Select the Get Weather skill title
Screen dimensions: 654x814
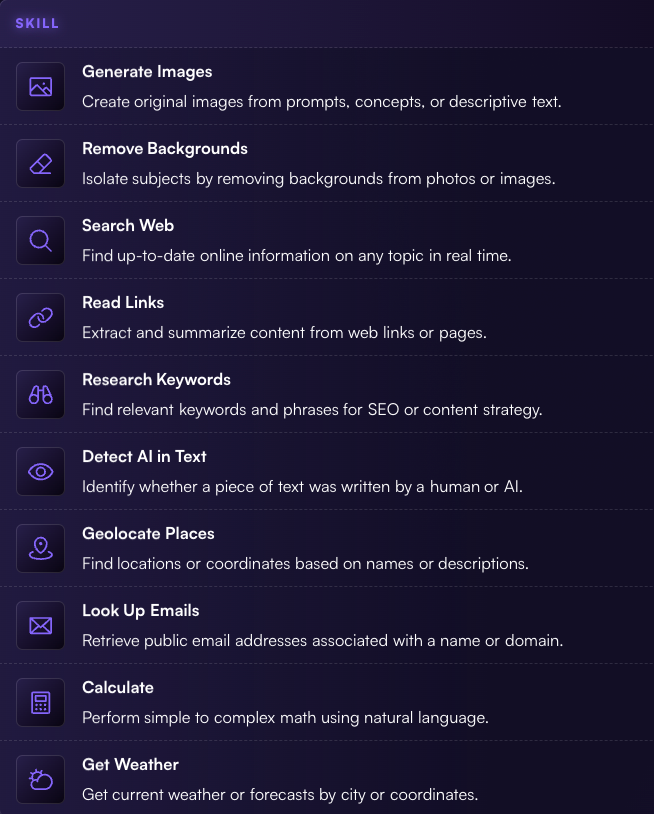pos(130,764)
